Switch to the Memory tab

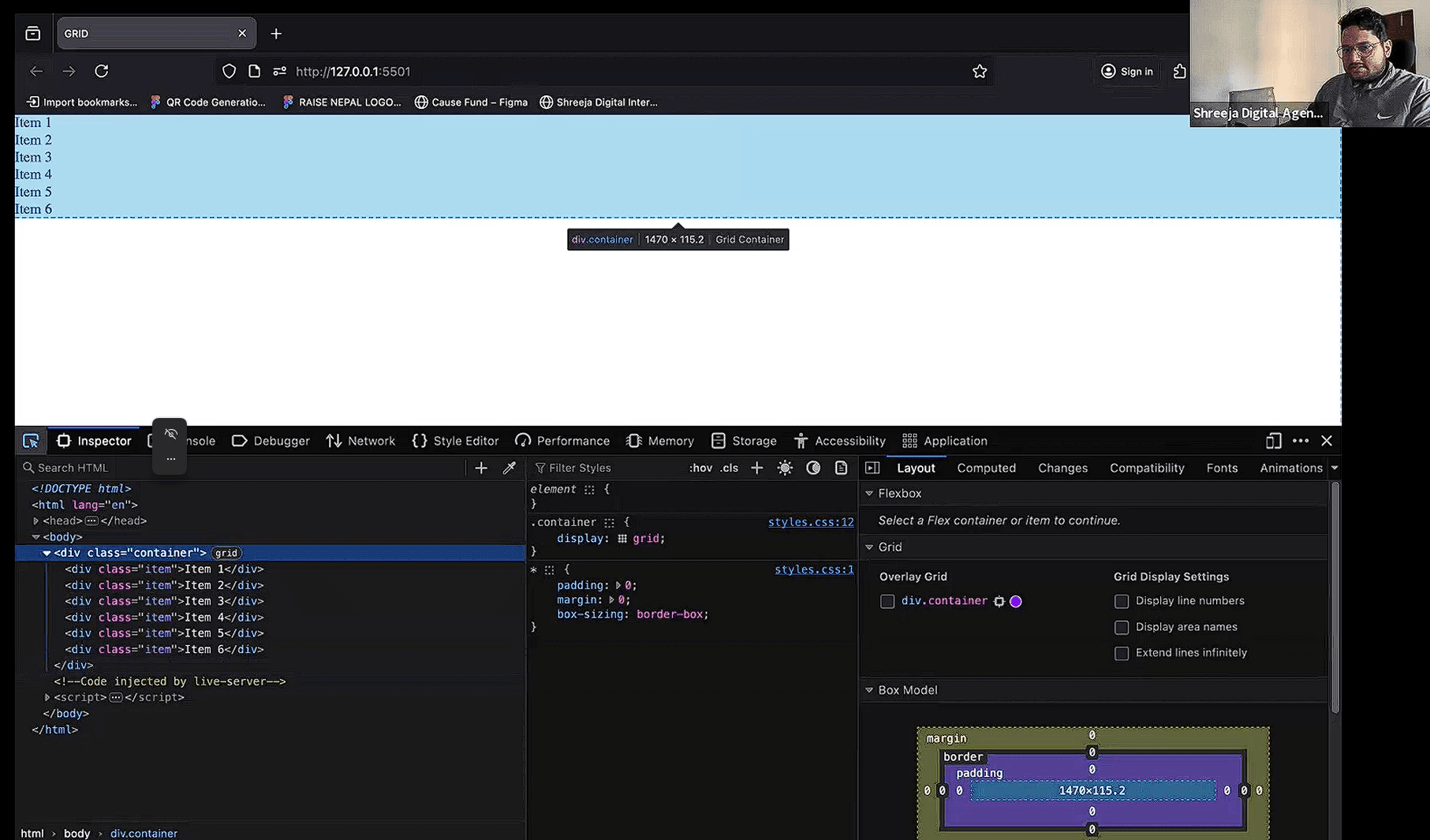[x=660, y=441]
